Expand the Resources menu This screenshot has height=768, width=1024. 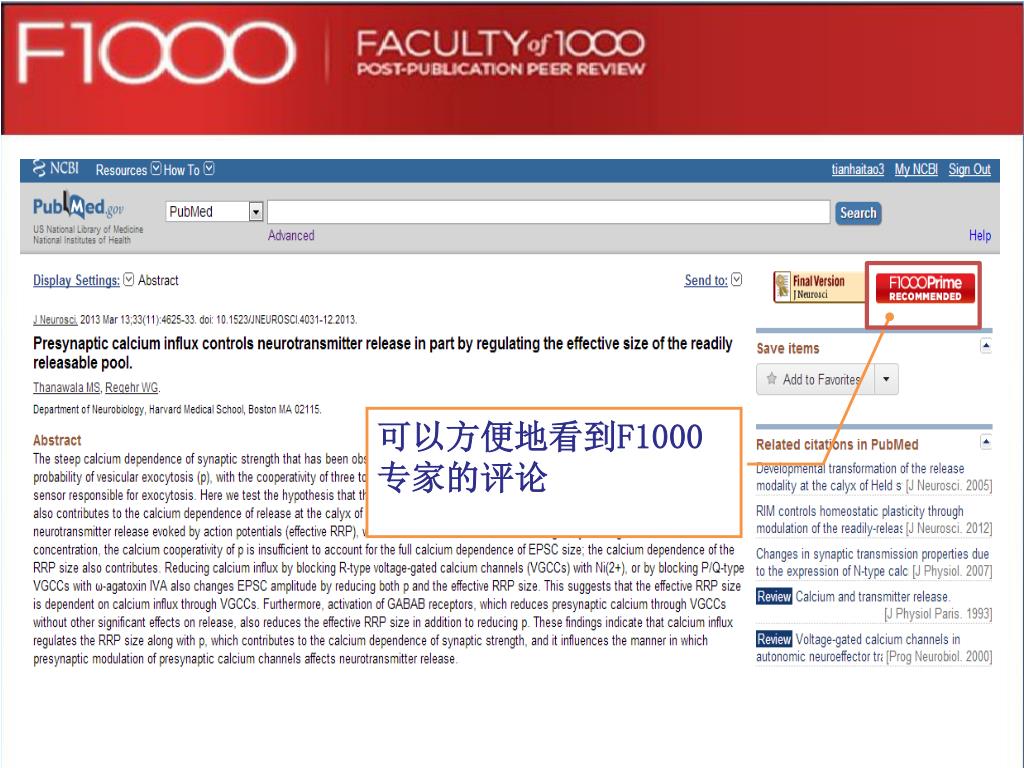click(x=127, y=170)
